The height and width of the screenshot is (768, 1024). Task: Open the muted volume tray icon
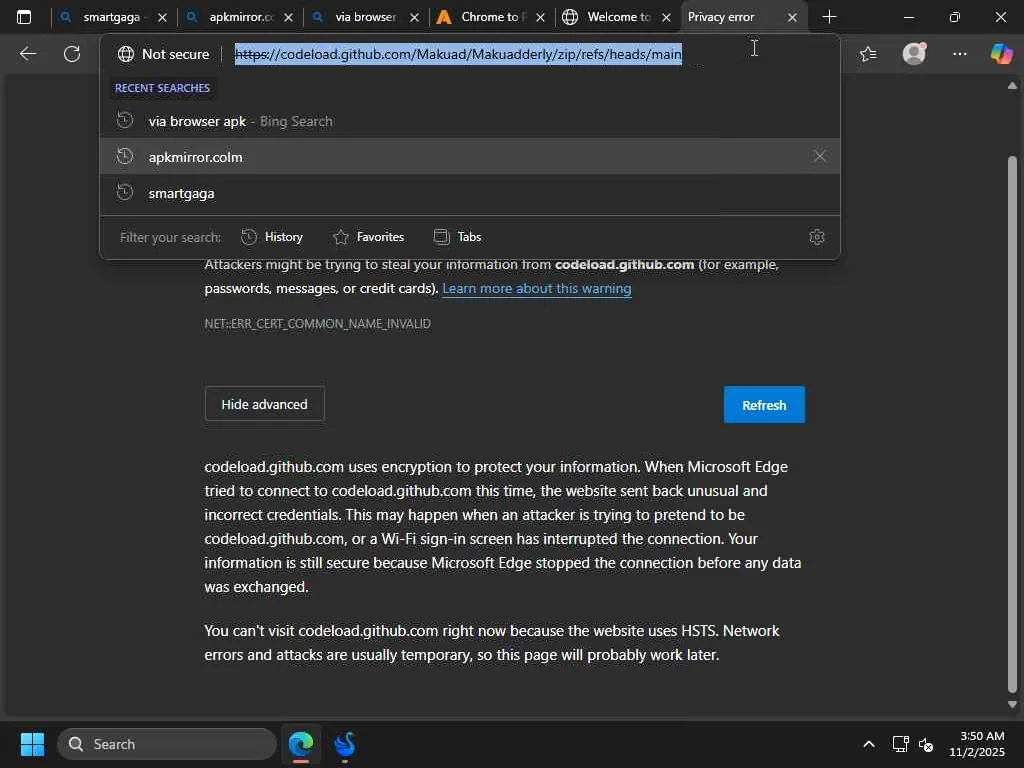pos(926,744)
